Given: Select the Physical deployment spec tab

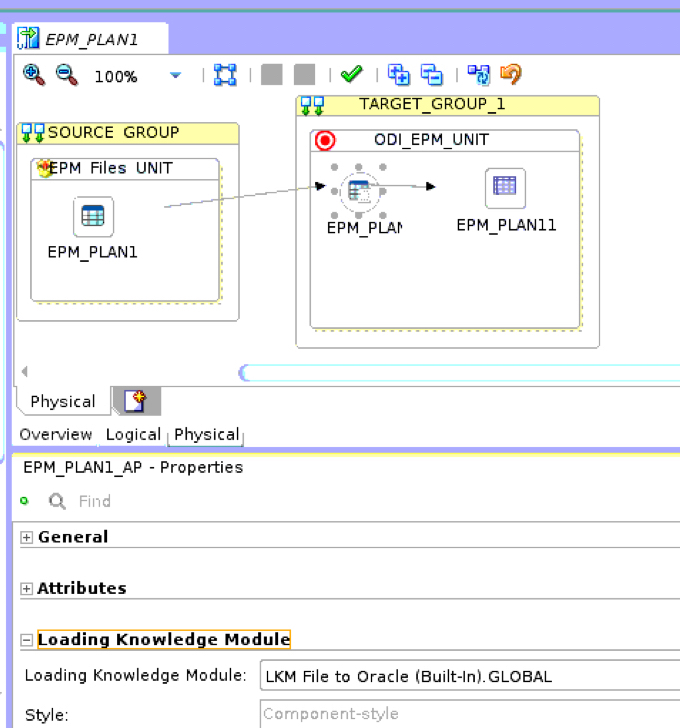Looking at the screenshot, I should [x=63, y=401].
